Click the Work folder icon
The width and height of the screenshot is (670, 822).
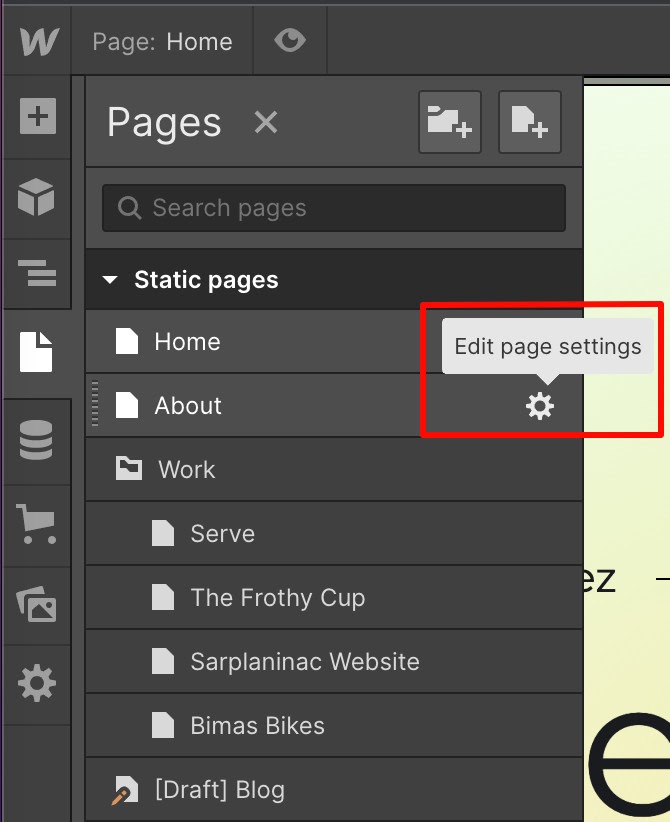tap(128, 468)
